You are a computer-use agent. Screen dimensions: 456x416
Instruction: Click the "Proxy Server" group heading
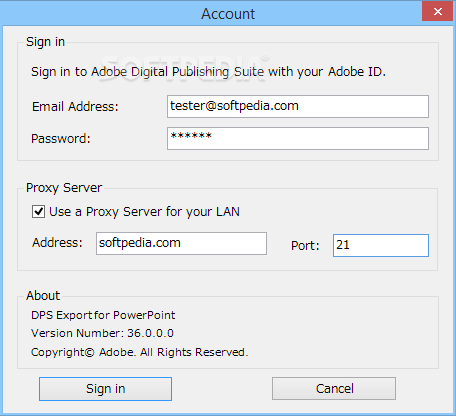click(x=64, y=188)
